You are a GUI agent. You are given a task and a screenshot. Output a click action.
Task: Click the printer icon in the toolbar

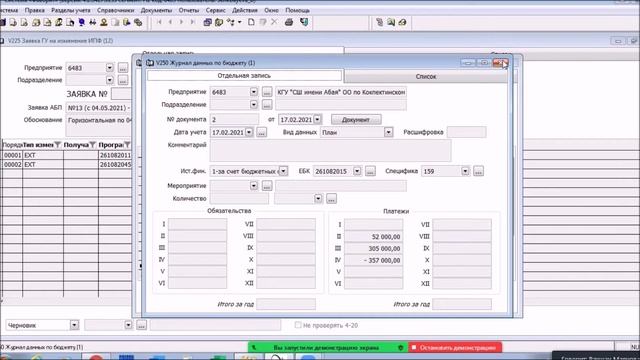(x=289, y=22)
